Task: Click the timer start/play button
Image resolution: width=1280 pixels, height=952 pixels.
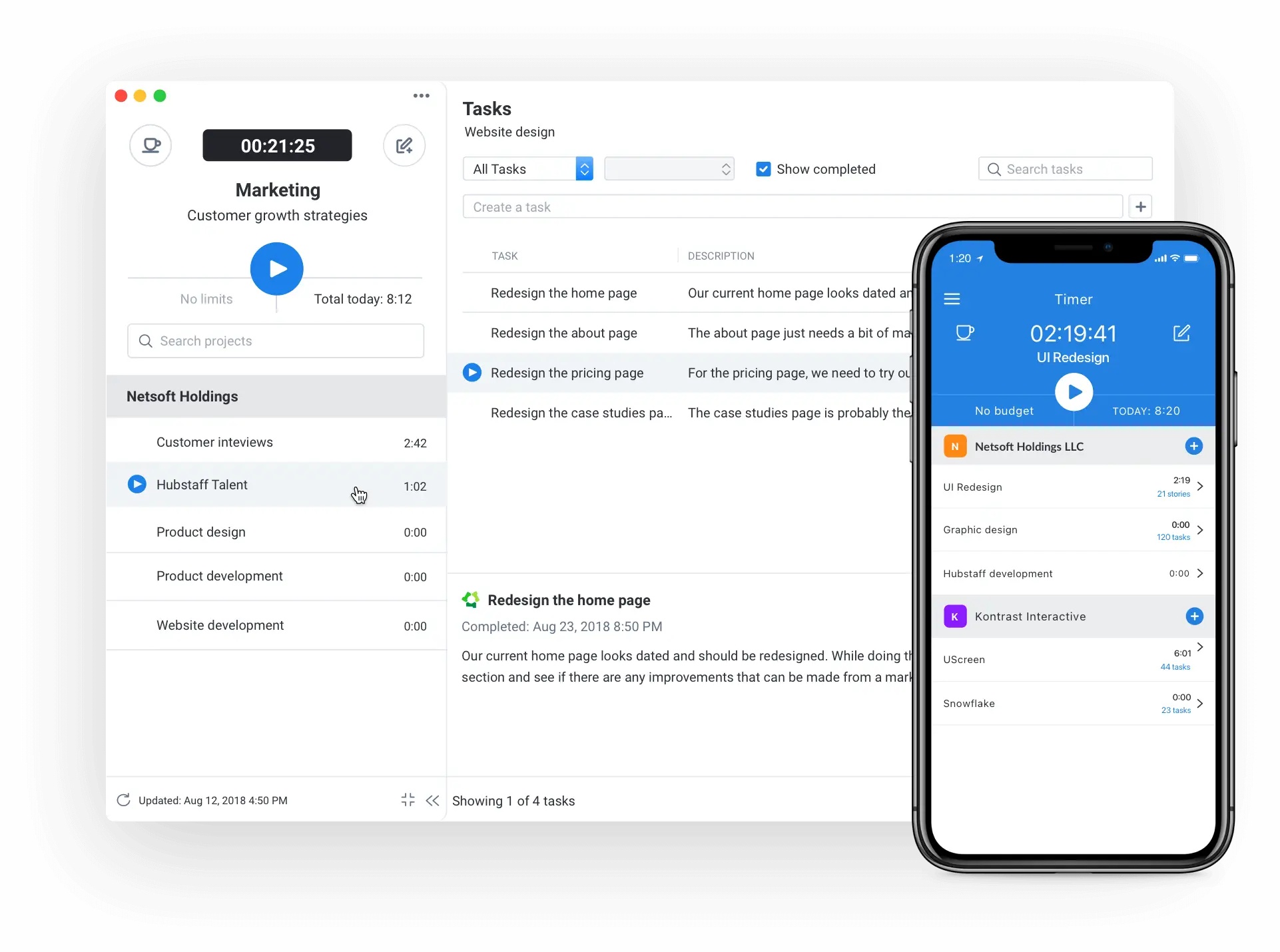Action: (x=278, y=267)
